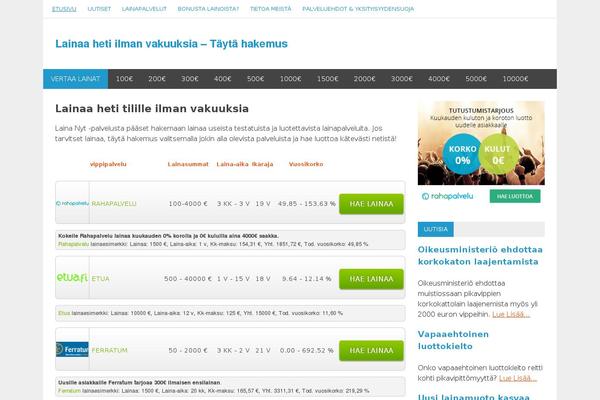Click HAE LAINAA for Ferratum
The height and width of the screenshot is (400, 600).
371,351
